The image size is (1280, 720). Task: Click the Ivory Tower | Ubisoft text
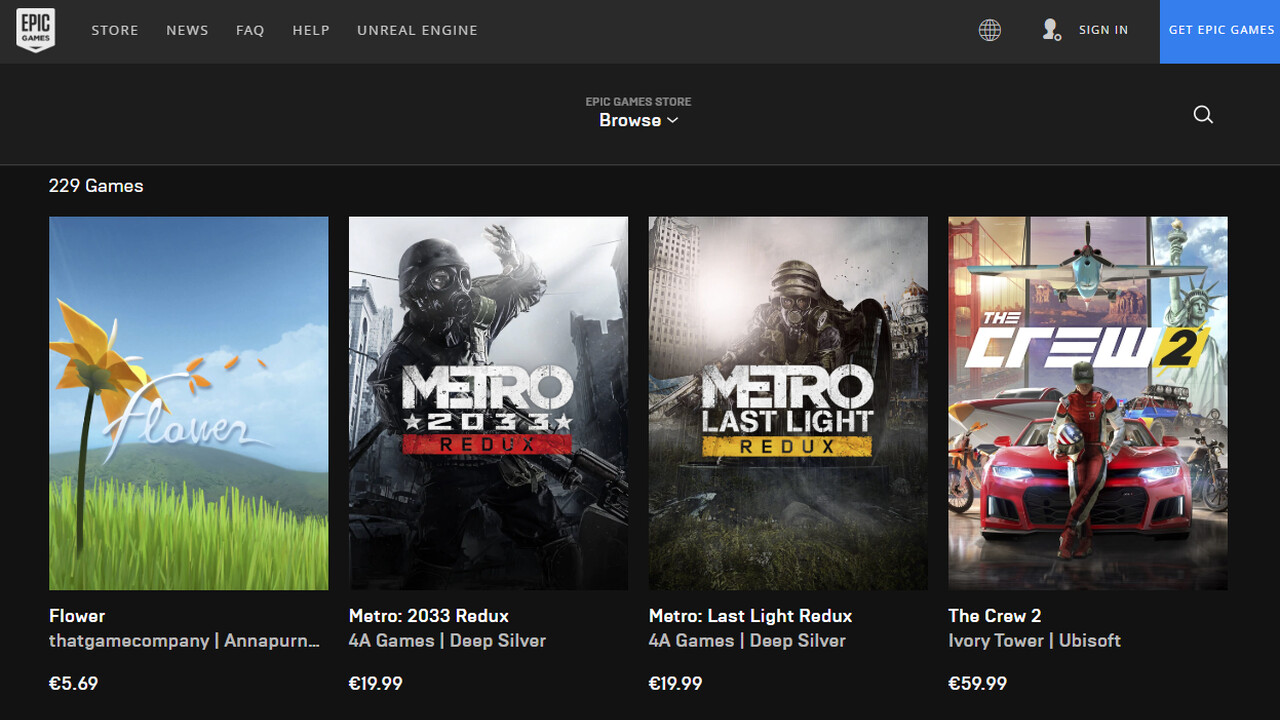[x=1035, y=641]
